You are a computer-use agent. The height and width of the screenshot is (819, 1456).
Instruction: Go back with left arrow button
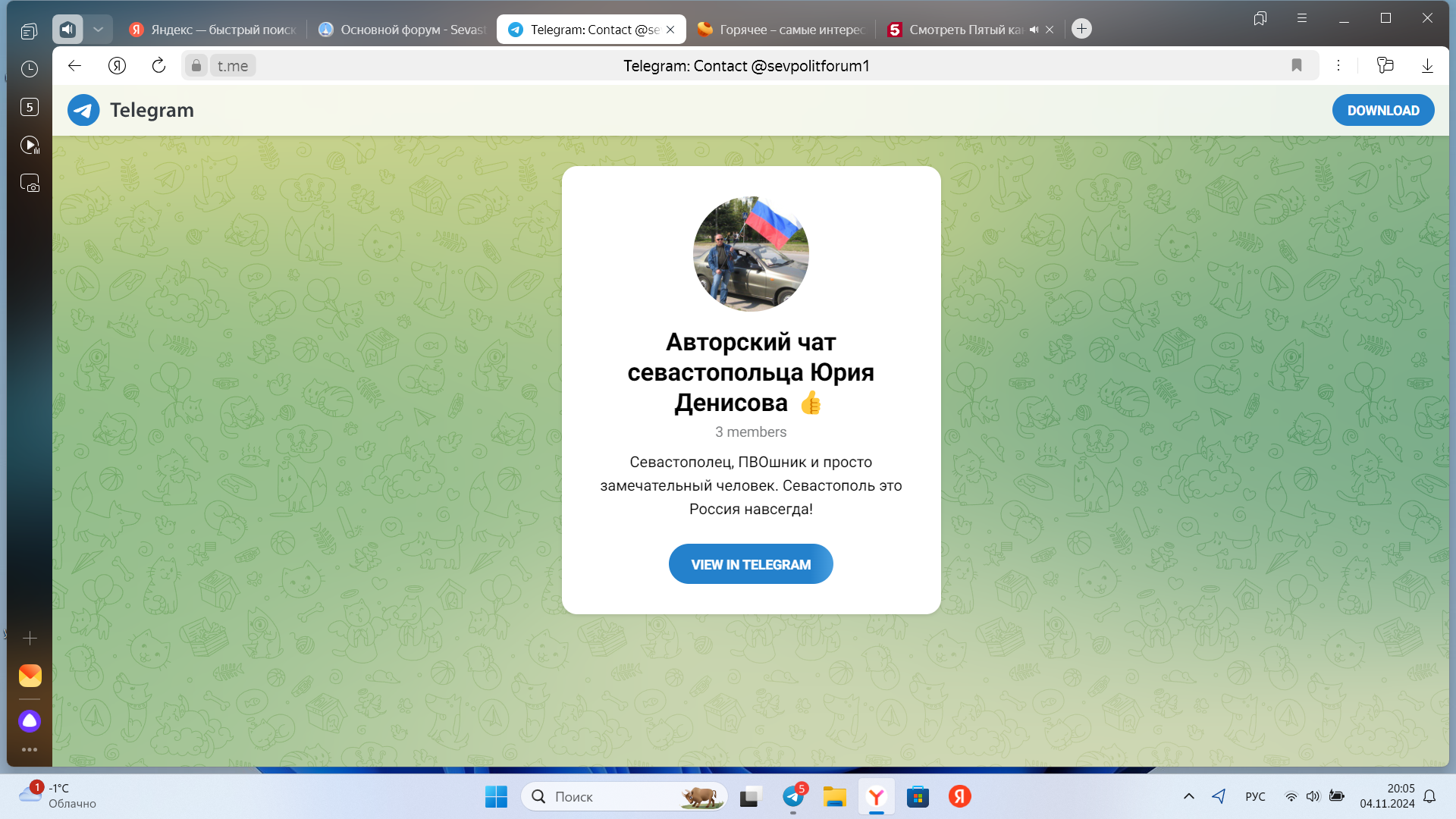[x=74, y=66]
